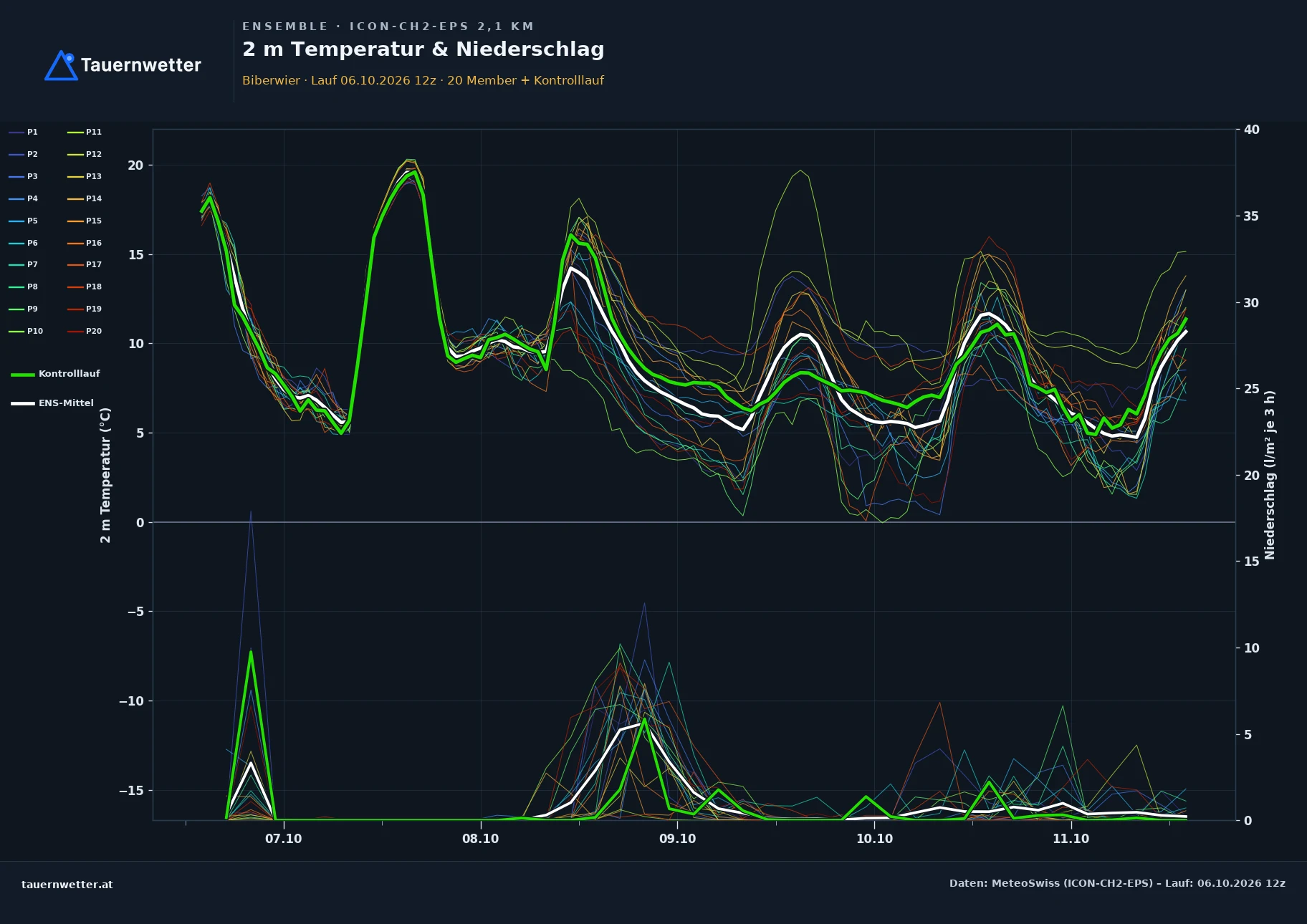Click the 40 tick on precipitation axis

[1252, 130]
